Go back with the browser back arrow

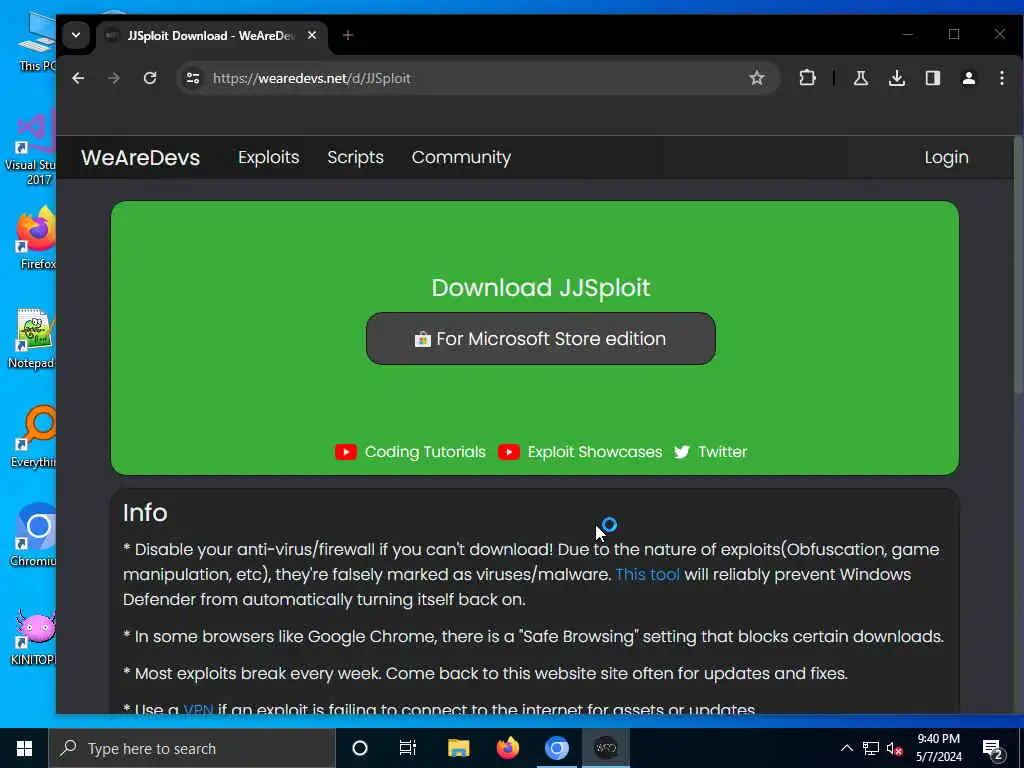pos(78,78)
